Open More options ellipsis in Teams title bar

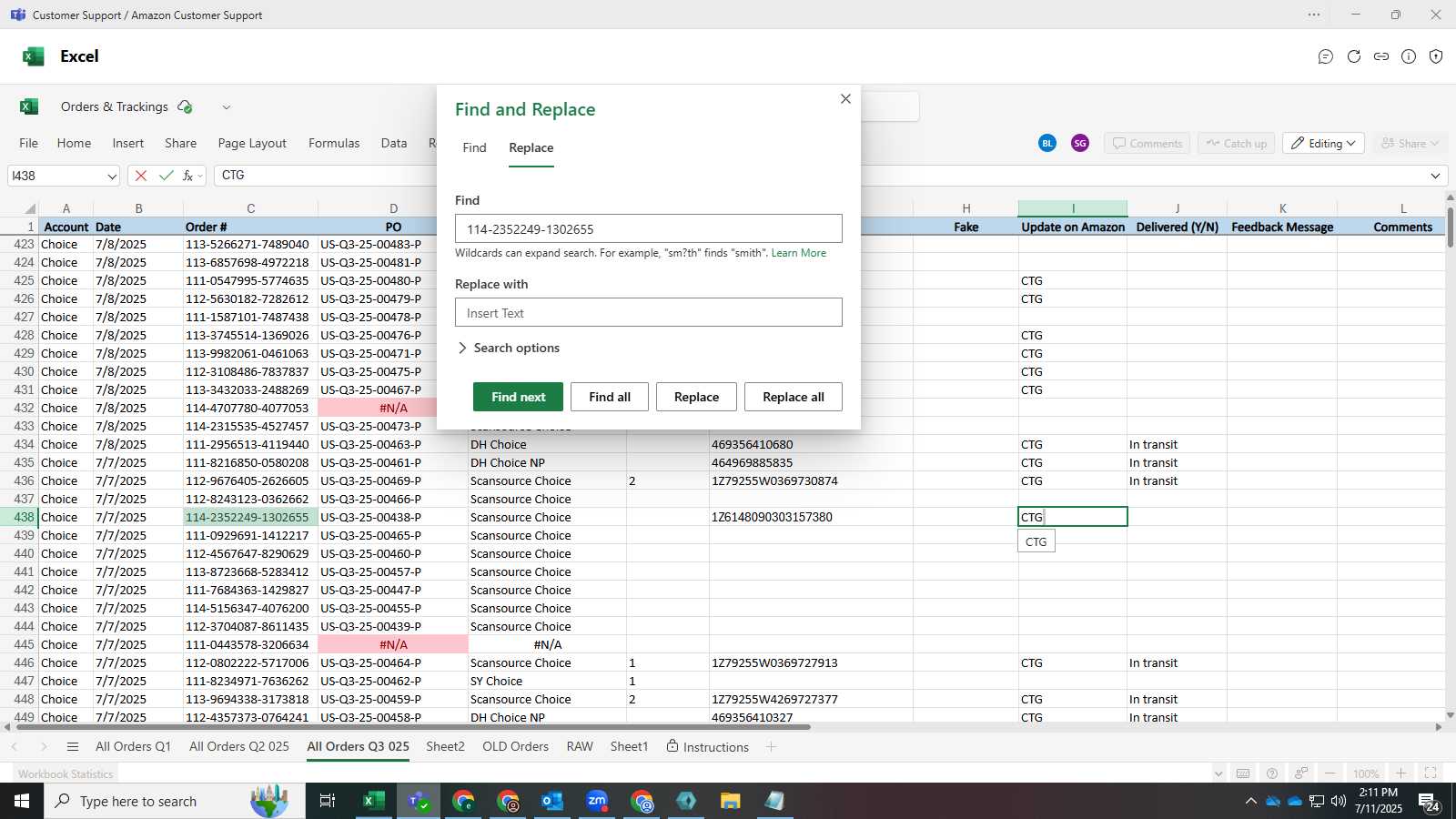[x=1314, y=15]
